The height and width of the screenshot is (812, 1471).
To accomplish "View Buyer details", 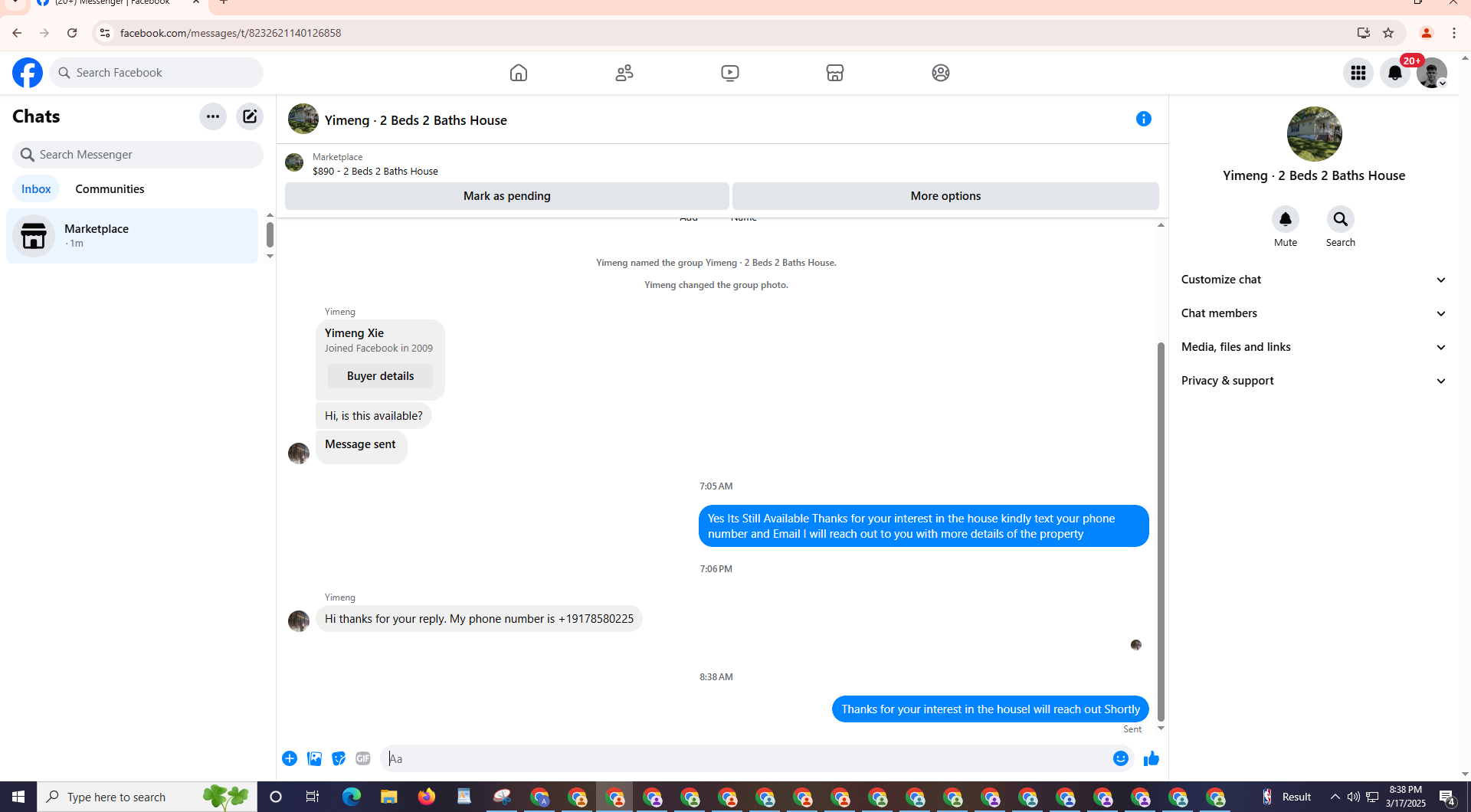I will click(380, 376).
